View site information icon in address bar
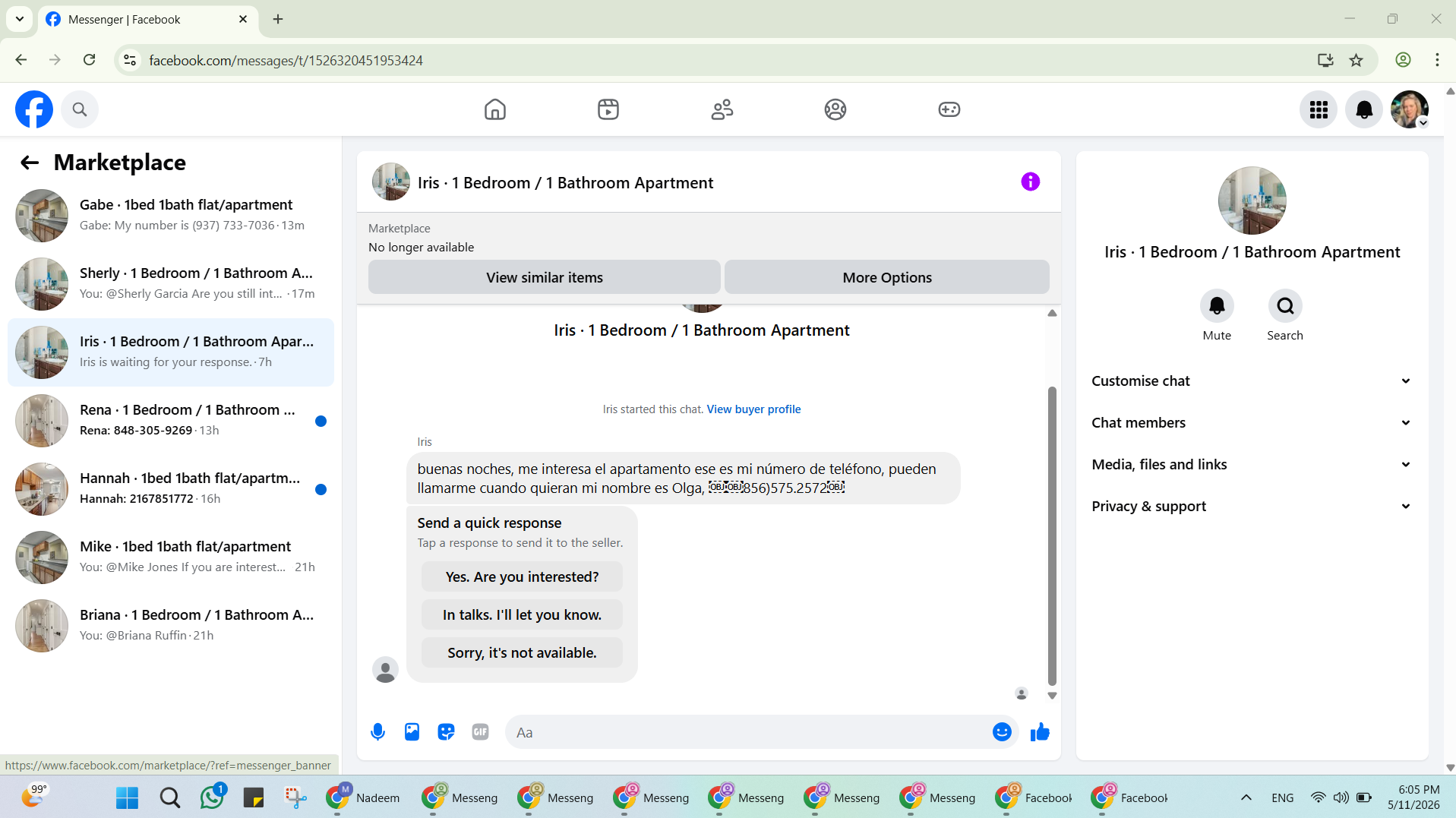 (131, 60)
